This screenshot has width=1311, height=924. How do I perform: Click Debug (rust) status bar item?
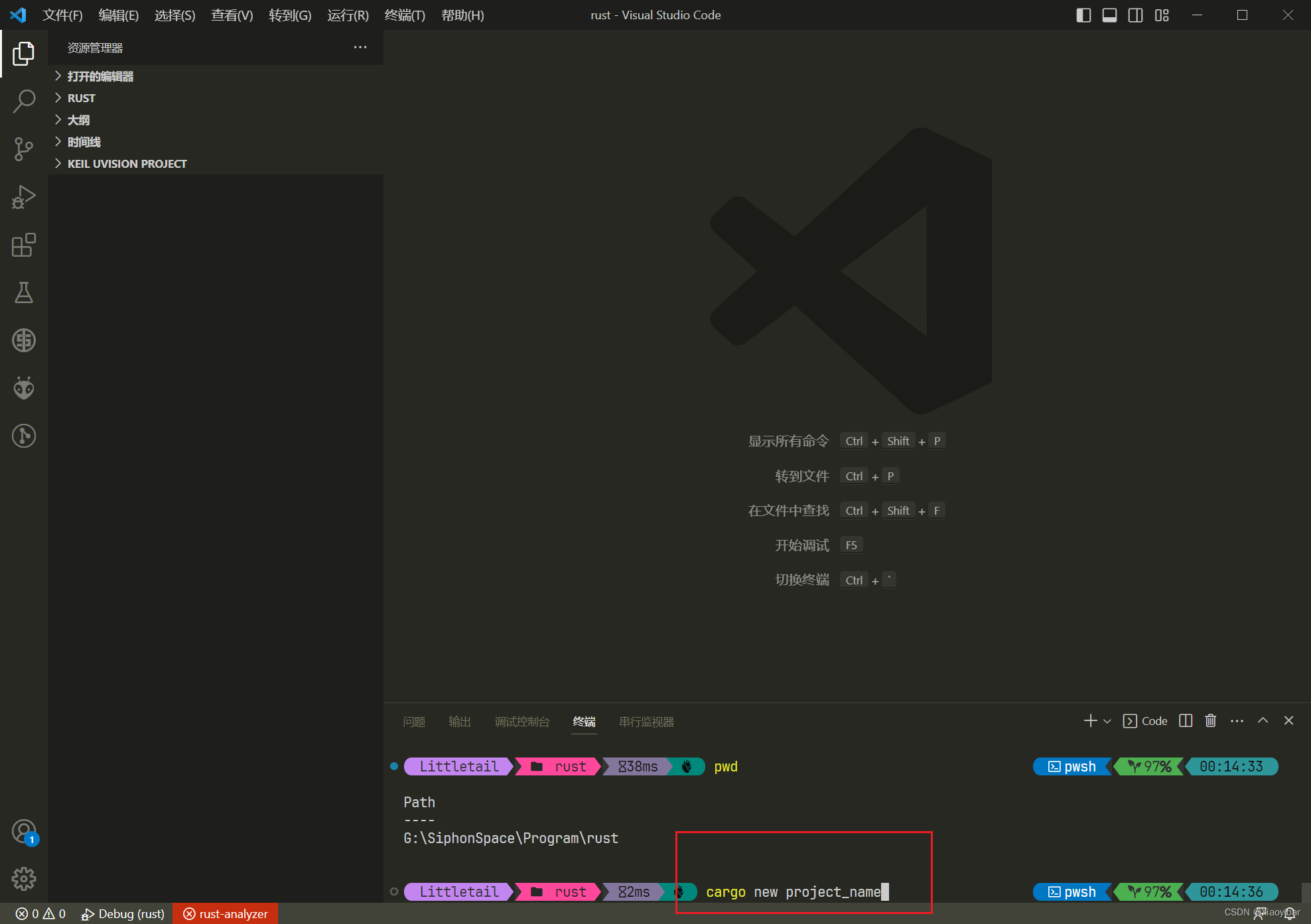tap(123, 914)
